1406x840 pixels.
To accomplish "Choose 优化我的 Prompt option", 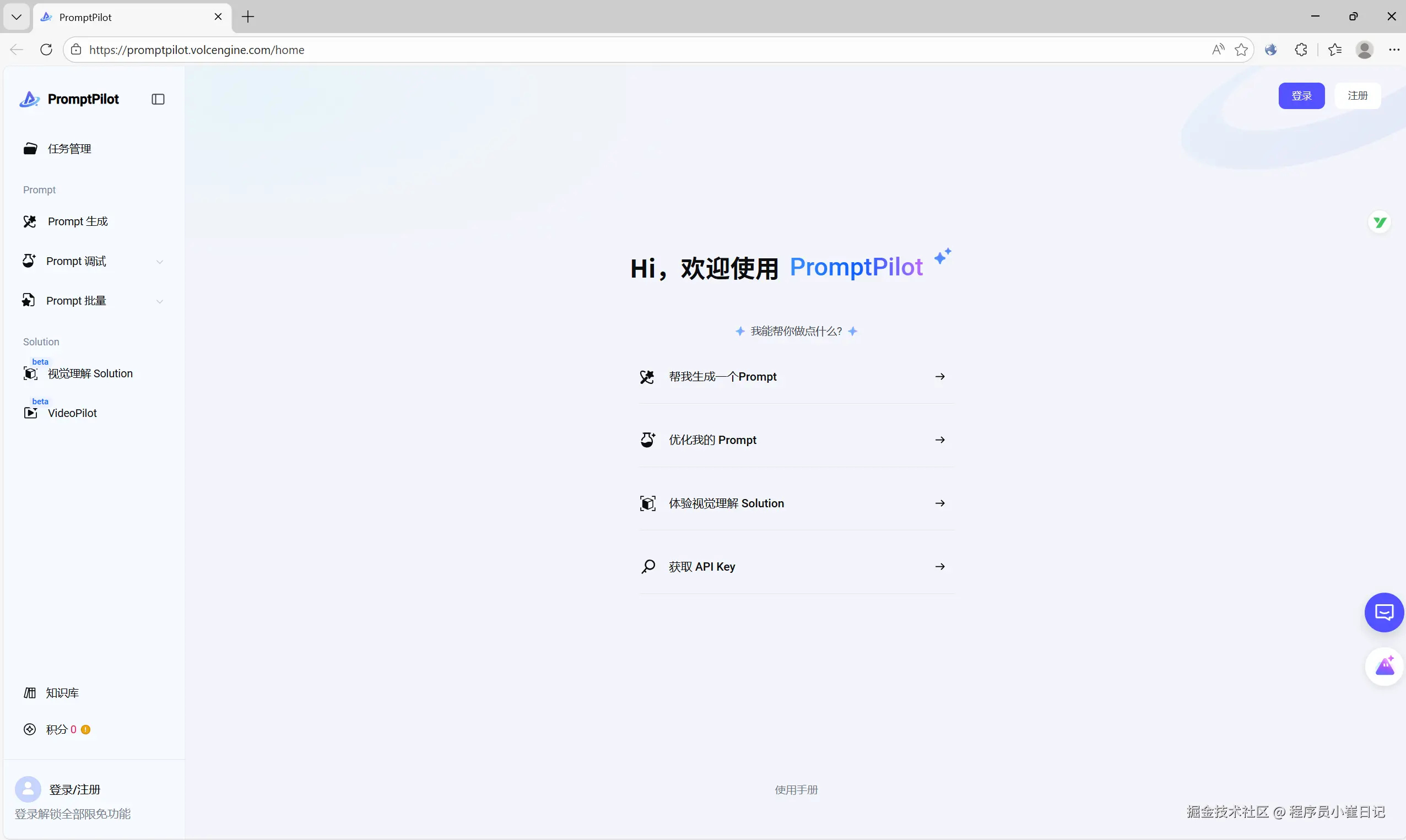I will coord(712,440).
